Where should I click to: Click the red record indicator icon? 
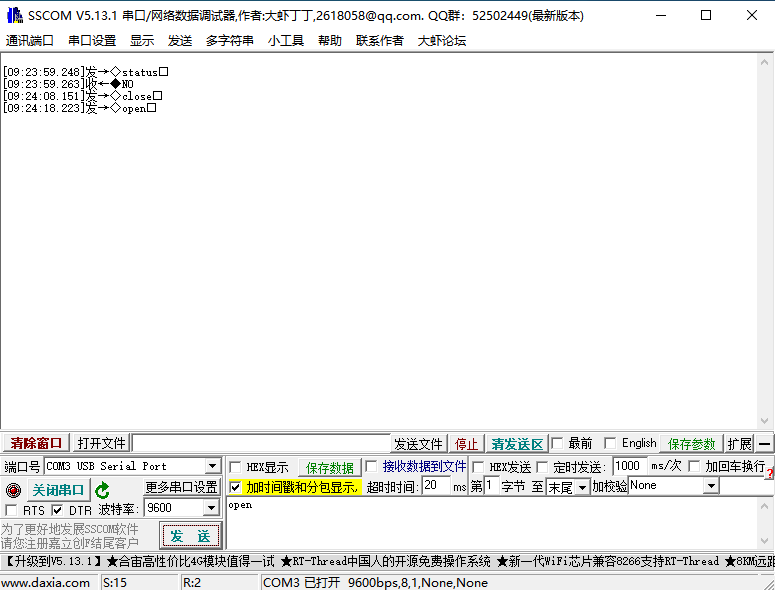[13, 490]
